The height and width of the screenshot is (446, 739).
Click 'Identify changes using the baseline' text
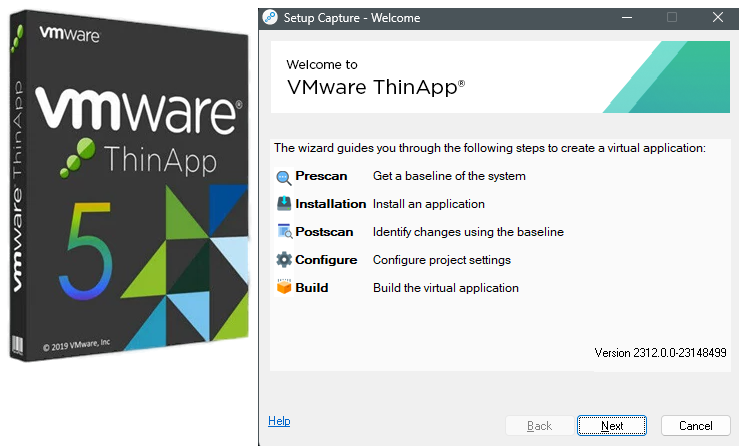coord(468,232)
